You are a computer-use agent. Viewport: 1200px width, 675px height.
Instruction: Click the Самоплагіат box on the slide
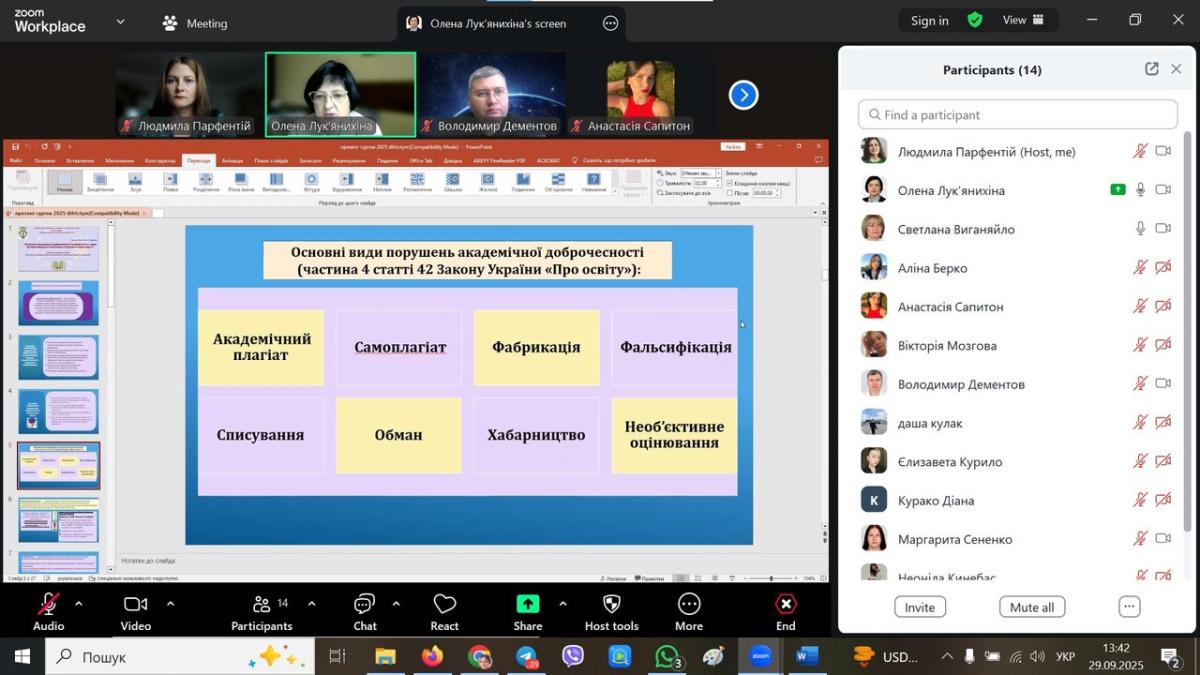tap(399, 348)
